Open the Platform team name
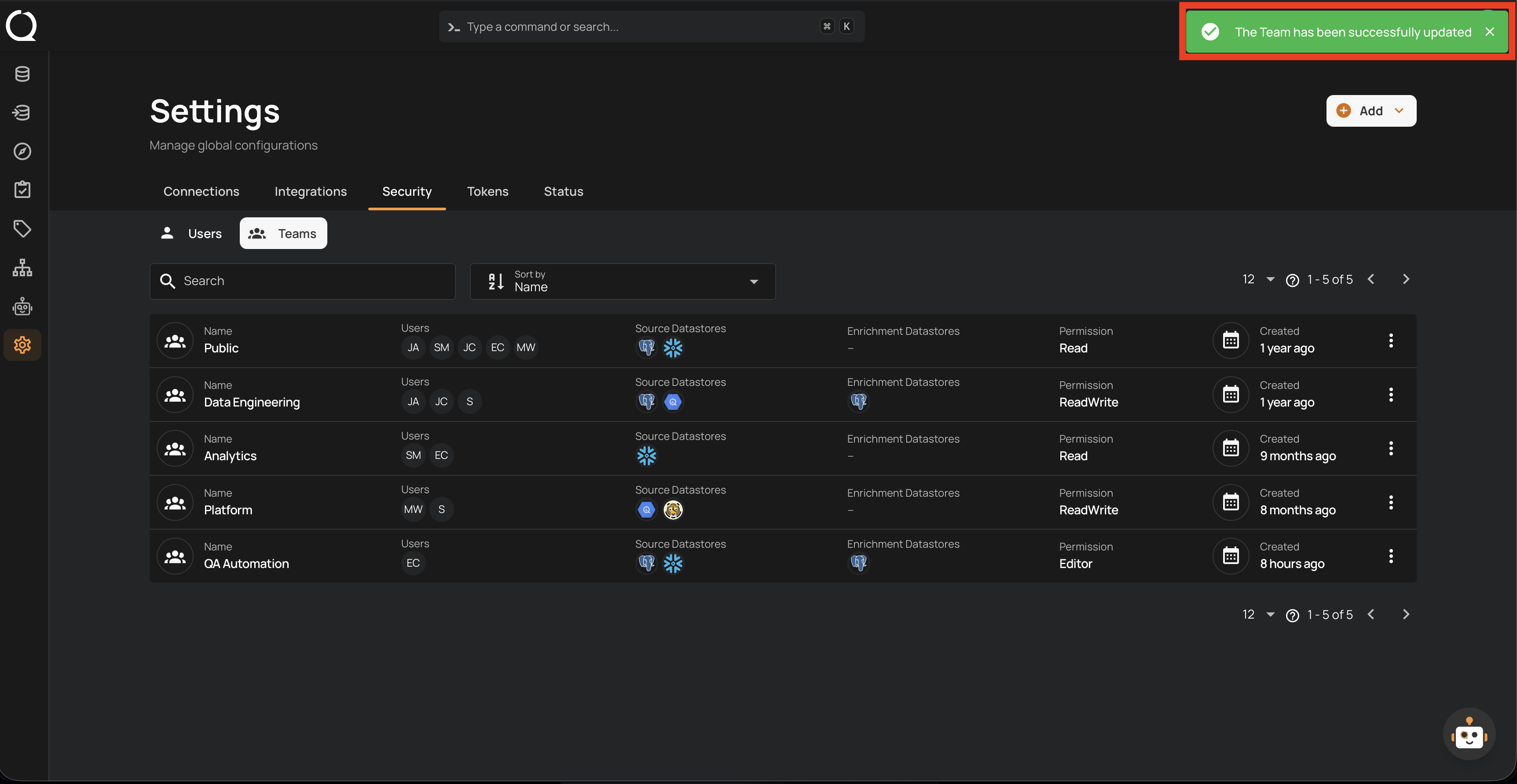The image size is (1517, 784). point(228,510)
